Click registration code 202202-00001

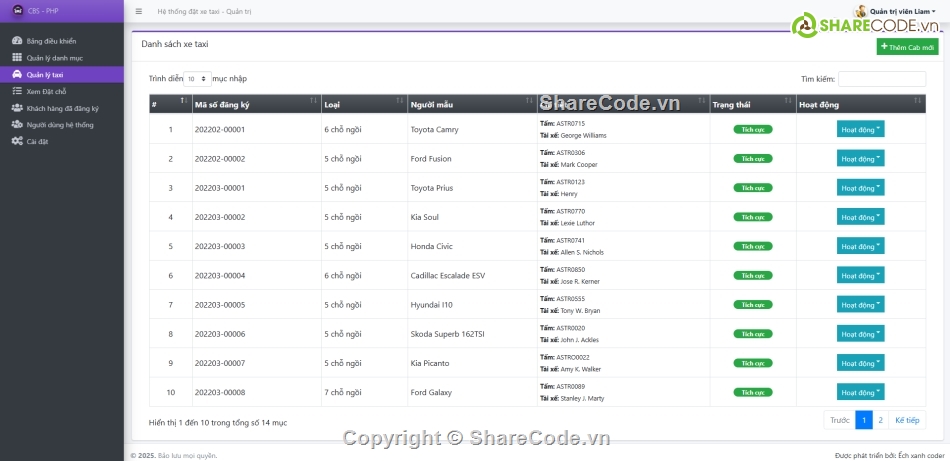(220, 130)
